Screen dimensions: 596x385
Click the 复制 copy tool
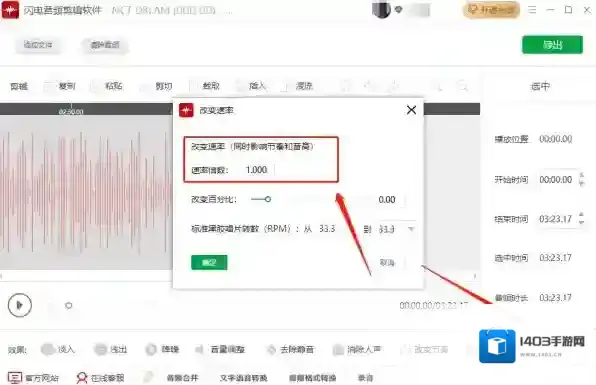pyautogui.click(x=60, y=86)
